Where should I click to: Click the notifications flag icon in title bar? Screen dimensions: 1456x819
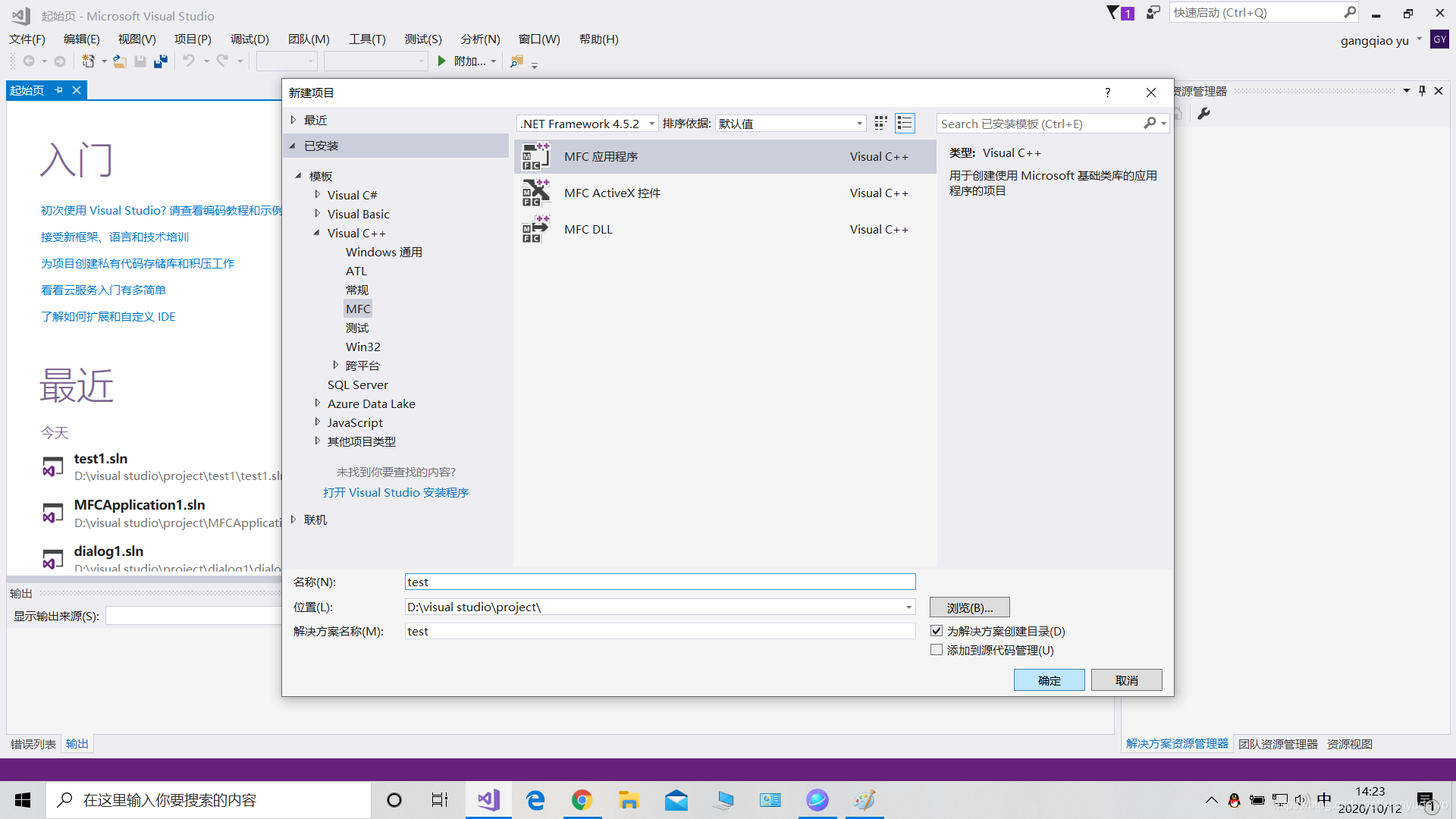(1113, 12)
